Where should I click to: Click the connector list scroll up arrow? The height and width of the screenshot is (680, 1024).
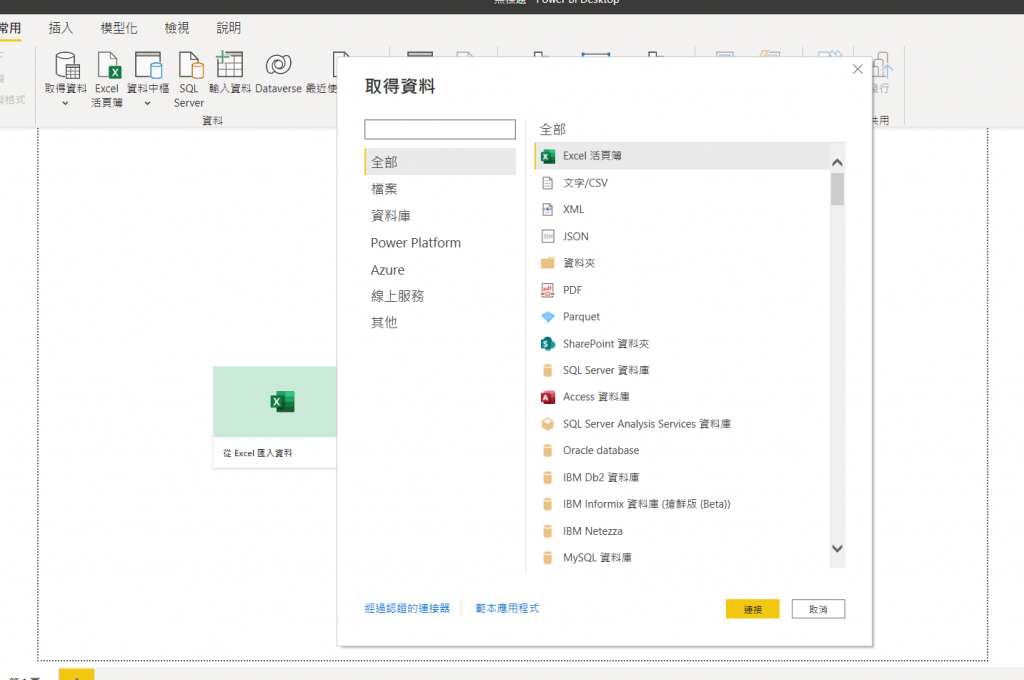tap(837, 162)
